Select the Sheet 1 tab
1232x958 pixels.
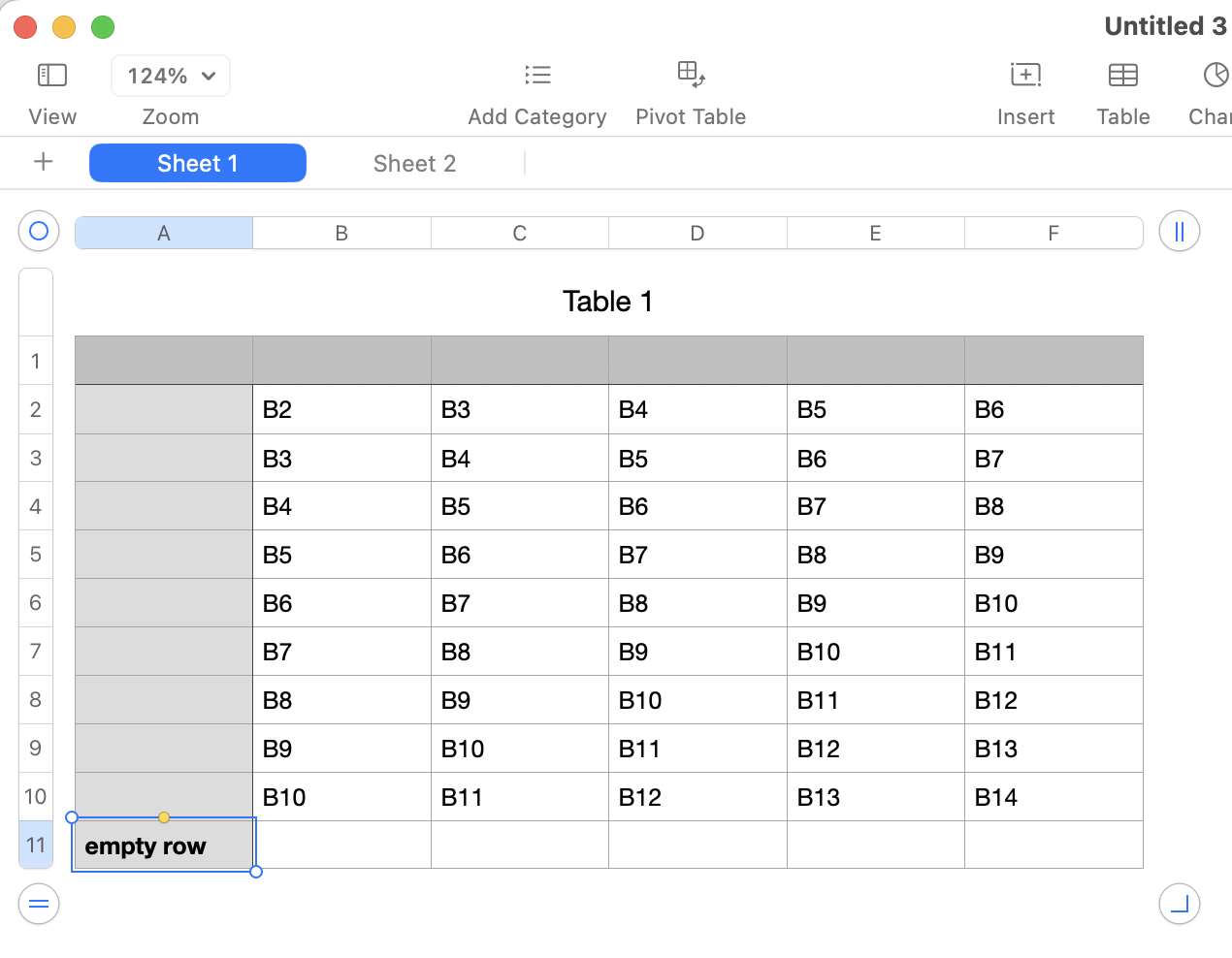pos(198,164)
